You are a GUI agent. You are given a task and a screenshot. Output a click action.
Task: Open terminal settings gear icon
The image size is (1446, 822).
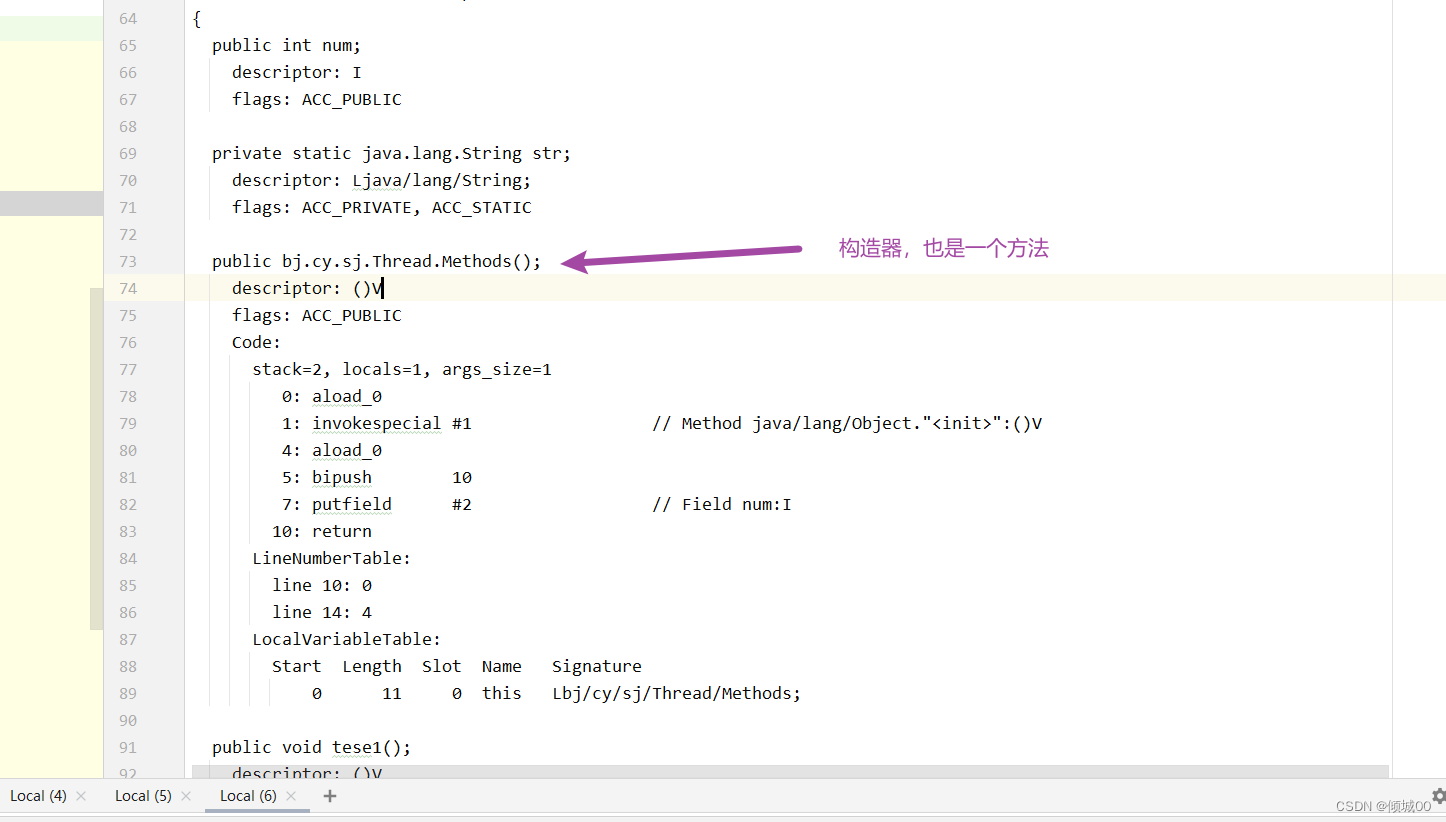coord(1439,795)
